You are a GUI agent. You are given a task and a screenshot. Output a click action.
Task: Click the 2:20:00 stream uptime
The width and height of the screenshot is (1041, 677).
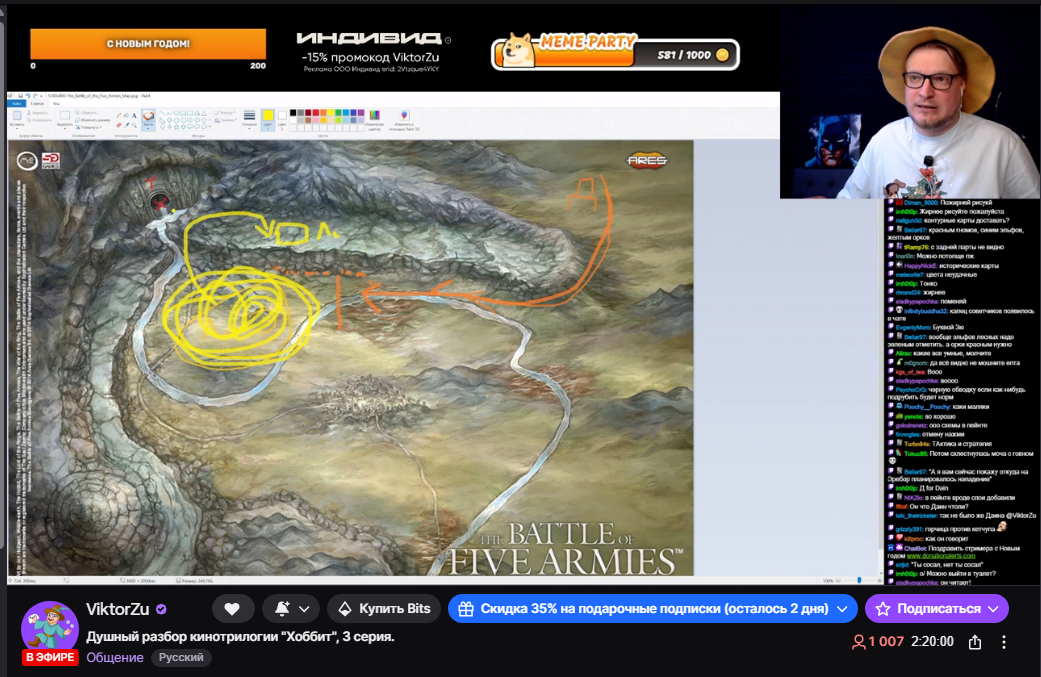932,642
